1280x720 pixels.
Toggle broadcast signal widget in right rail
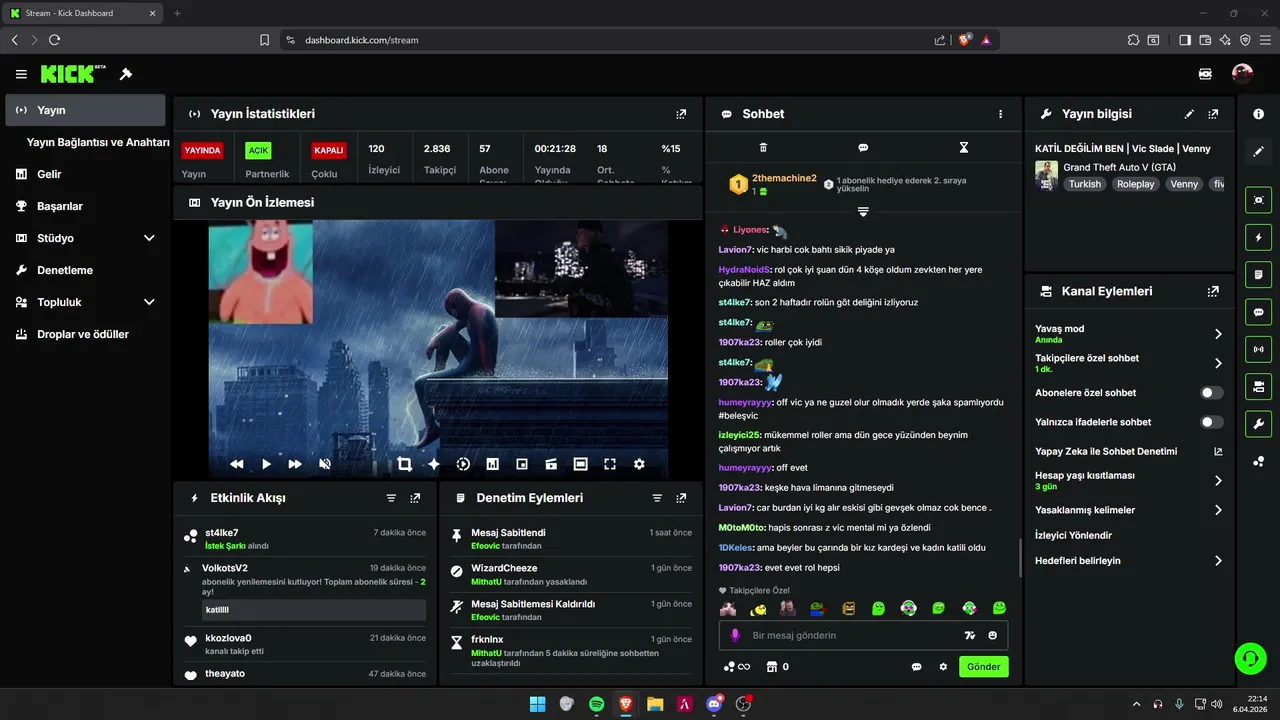point(1258,349)
